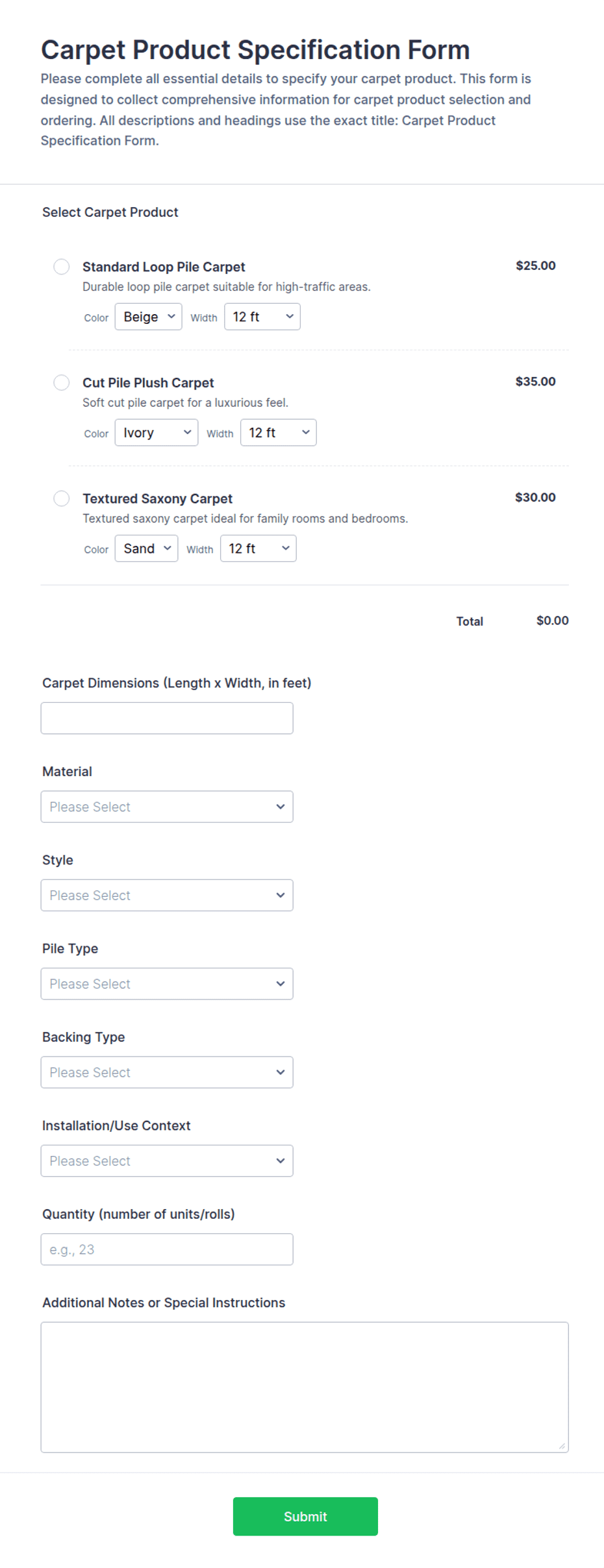Select Textured Saxony Carpet radio button
604x1568 pixels.
[x=62, y=498]
